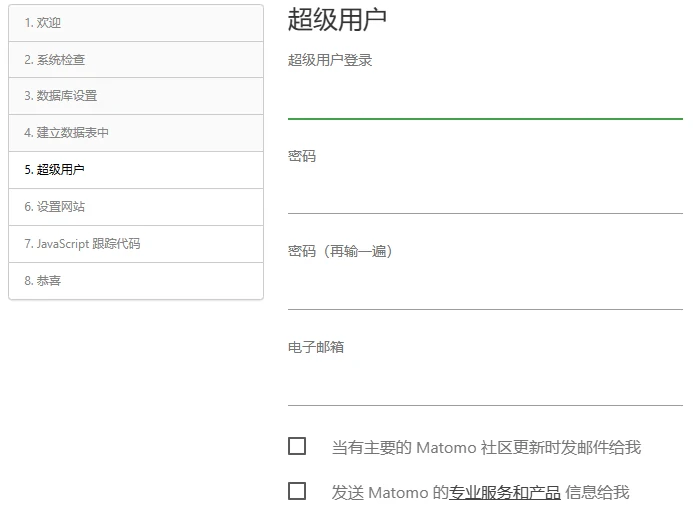Screen dimensions: 693x523
Task: Focus the 超级用户登录 input field
Action: (485, 100)
